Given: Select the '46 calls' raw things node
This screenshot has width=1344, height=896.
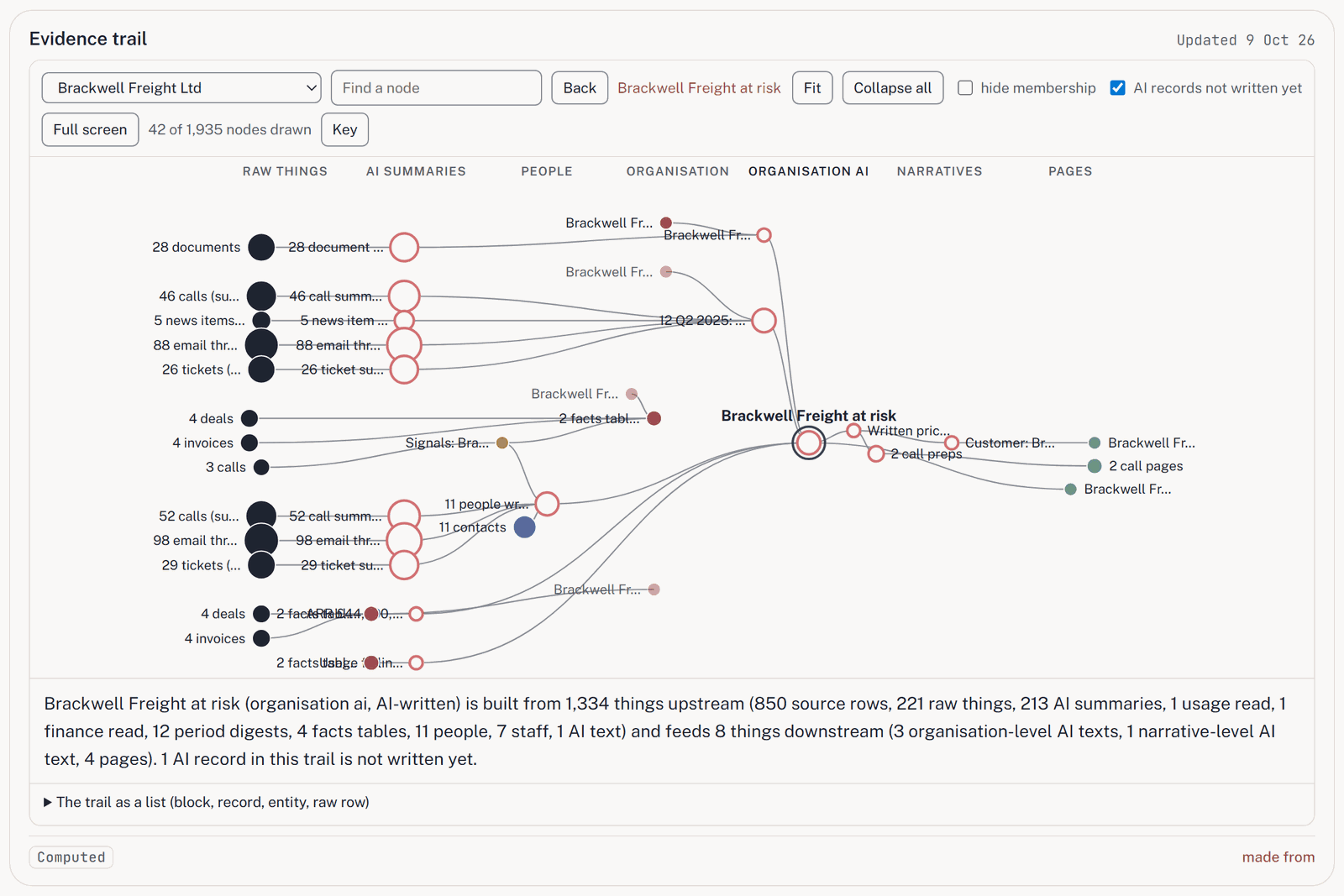Looking at the screenshot, I should tap(261, 296).
